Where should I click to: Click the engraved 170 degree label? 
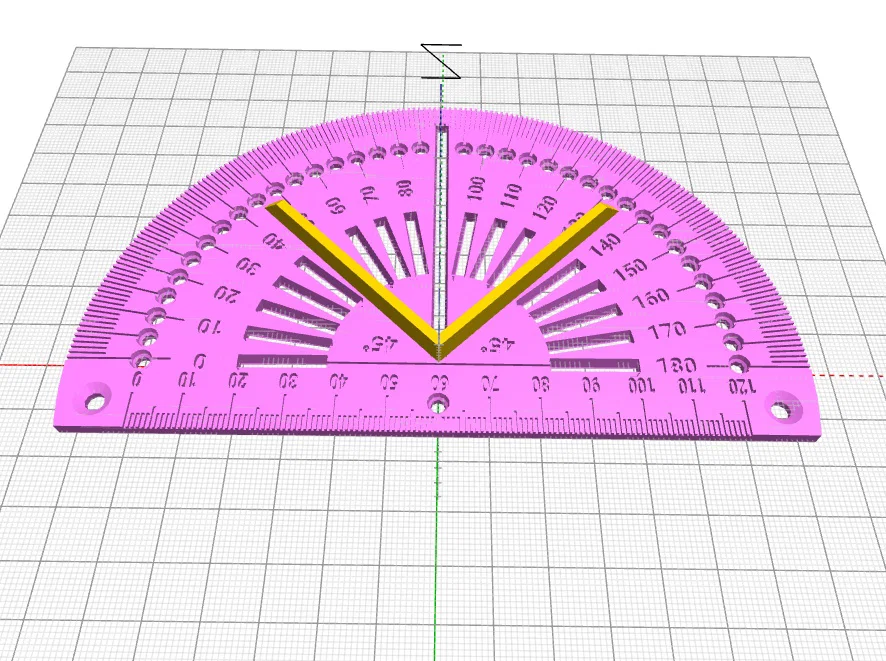coord(666,330)
